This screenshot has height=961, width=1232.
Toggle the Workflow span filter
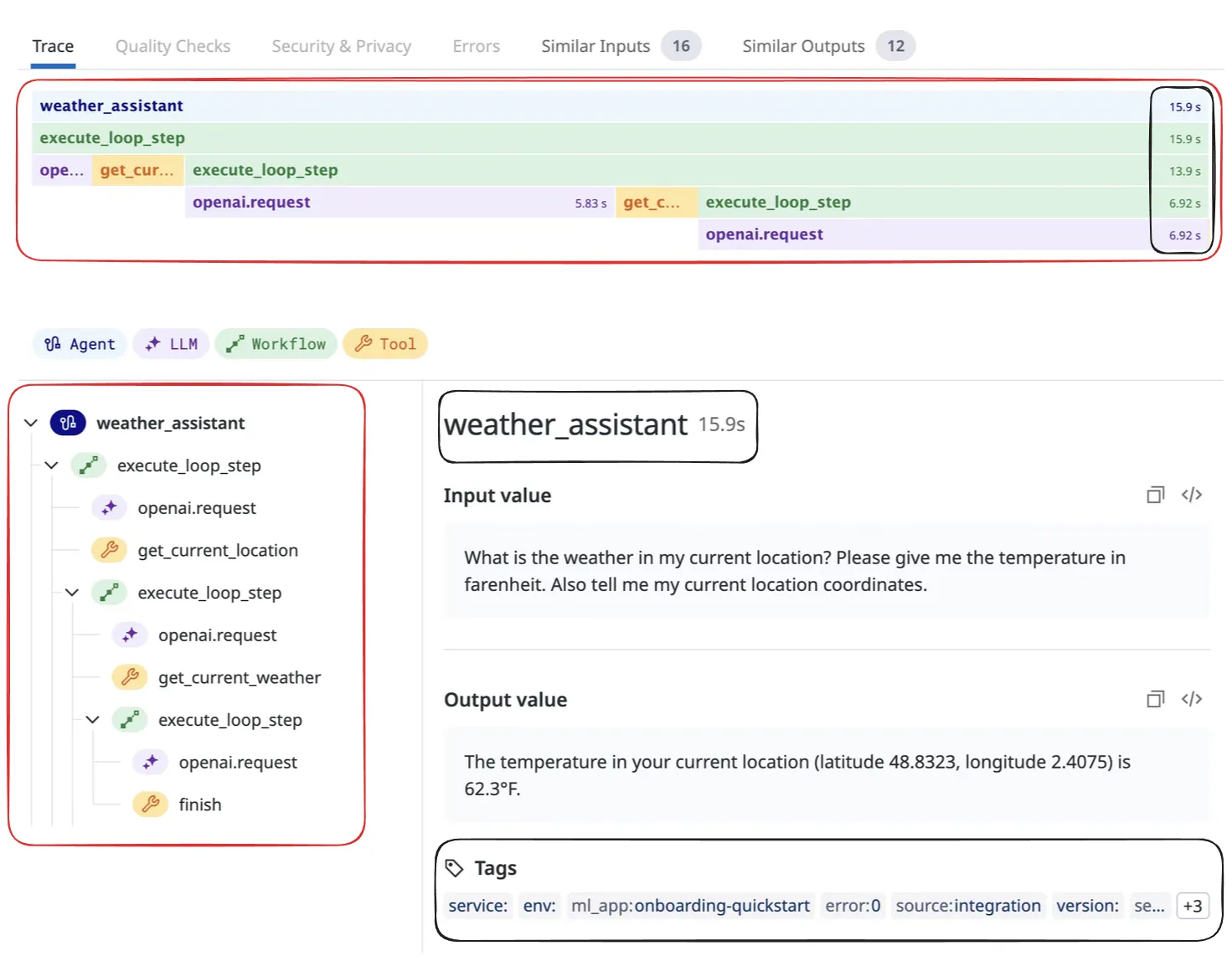[x=276, y=344]
